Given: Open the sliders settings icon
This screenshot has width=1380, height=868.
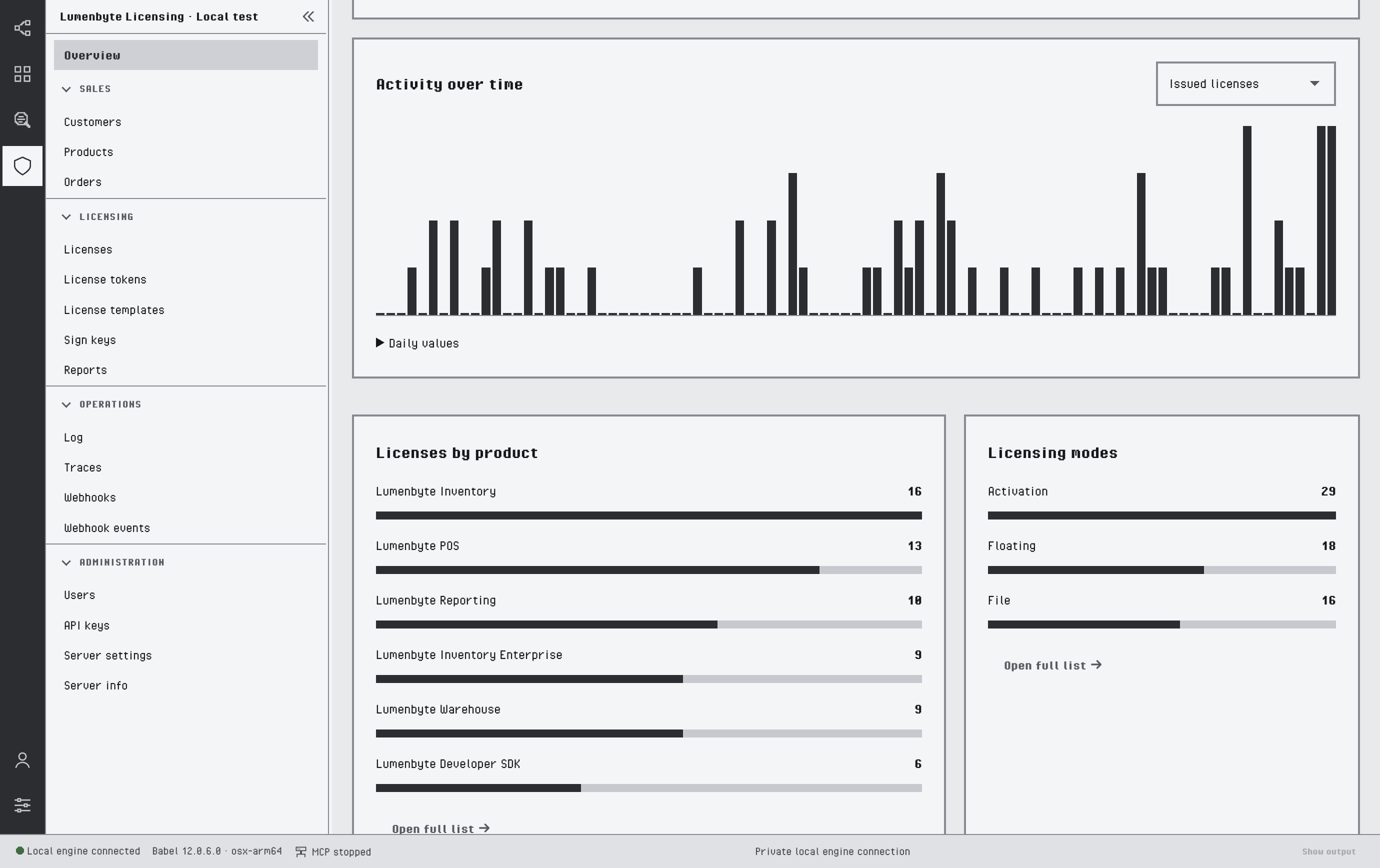Looking at the screenshot, I should (x=22, y=805).
